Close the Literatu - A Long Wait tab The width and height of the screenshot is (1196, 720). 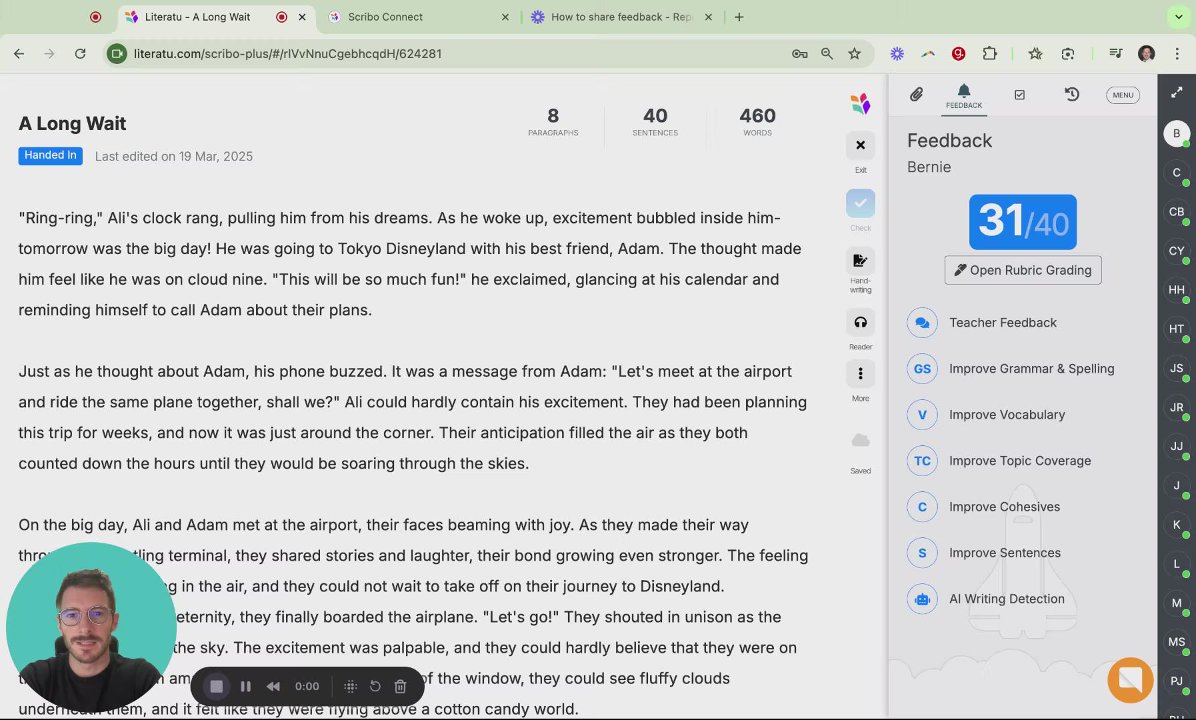[302, 17]
